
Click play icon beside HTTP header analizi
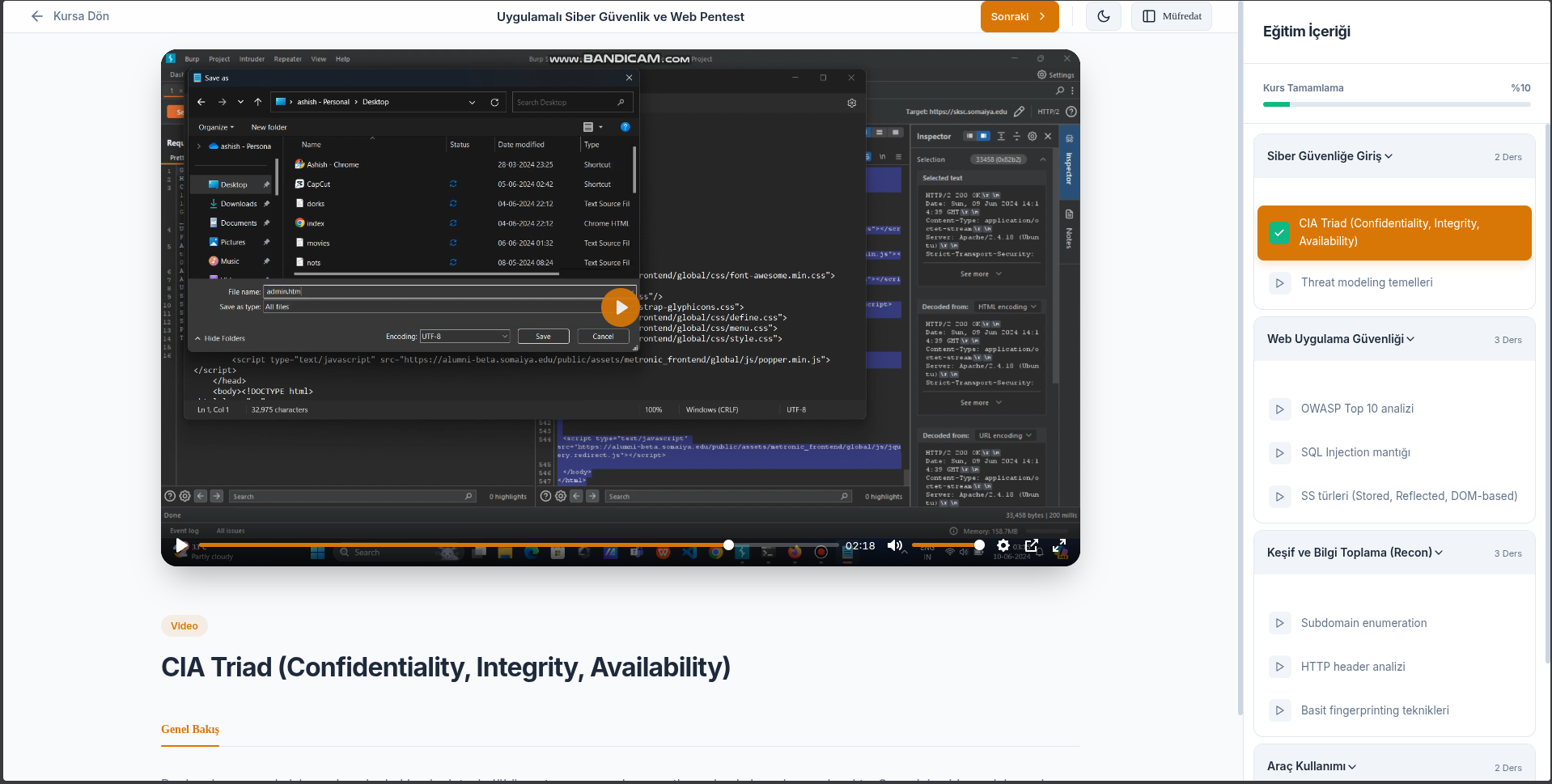click(x=1279, y=667)
